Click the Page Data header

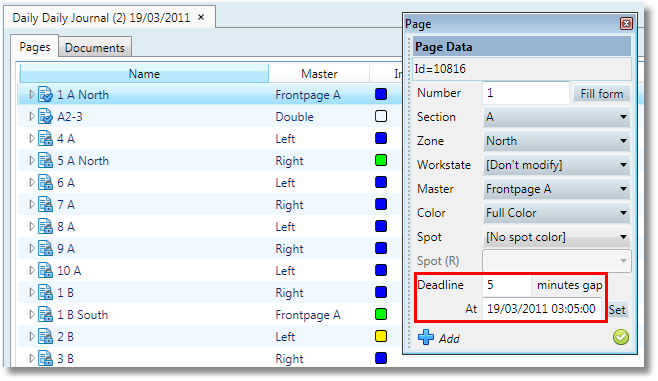click(x=522, y=47)
